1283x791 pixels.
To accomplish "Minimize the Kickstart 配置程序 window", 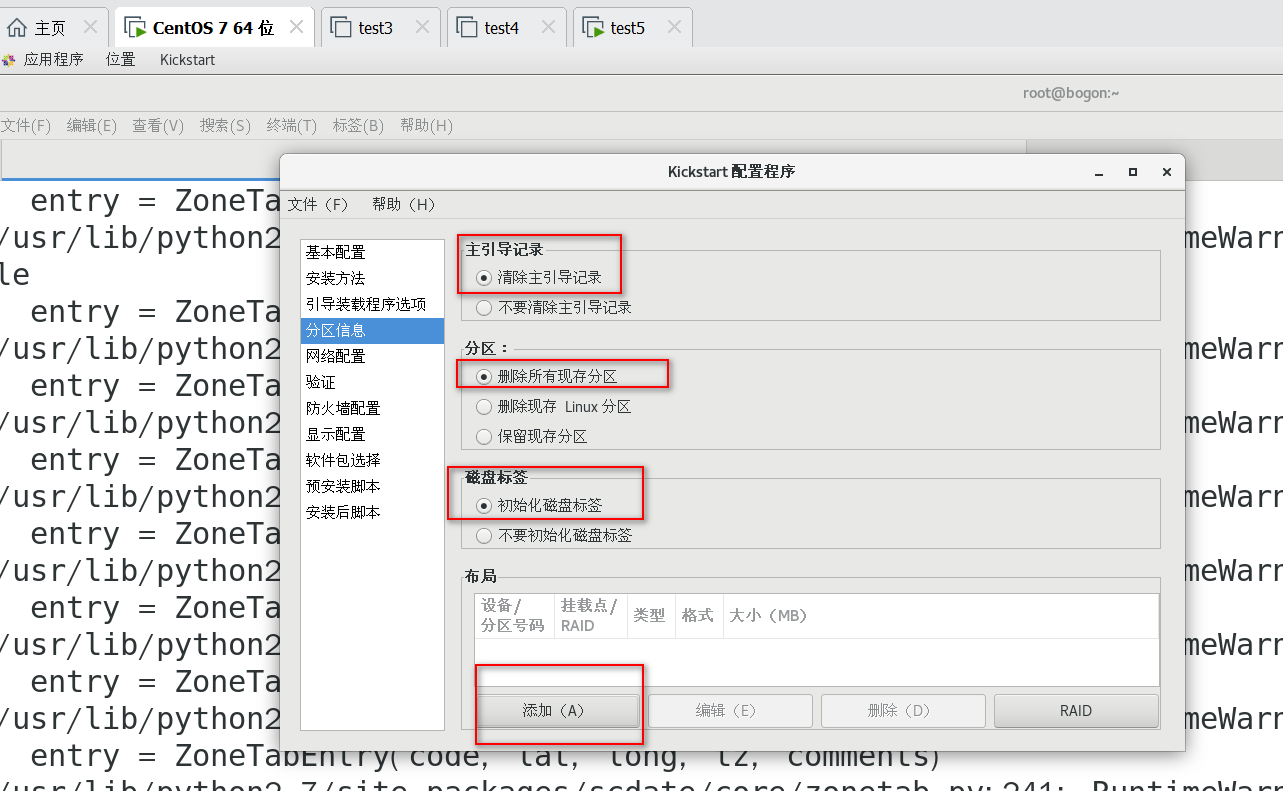I will point(1099,173).
